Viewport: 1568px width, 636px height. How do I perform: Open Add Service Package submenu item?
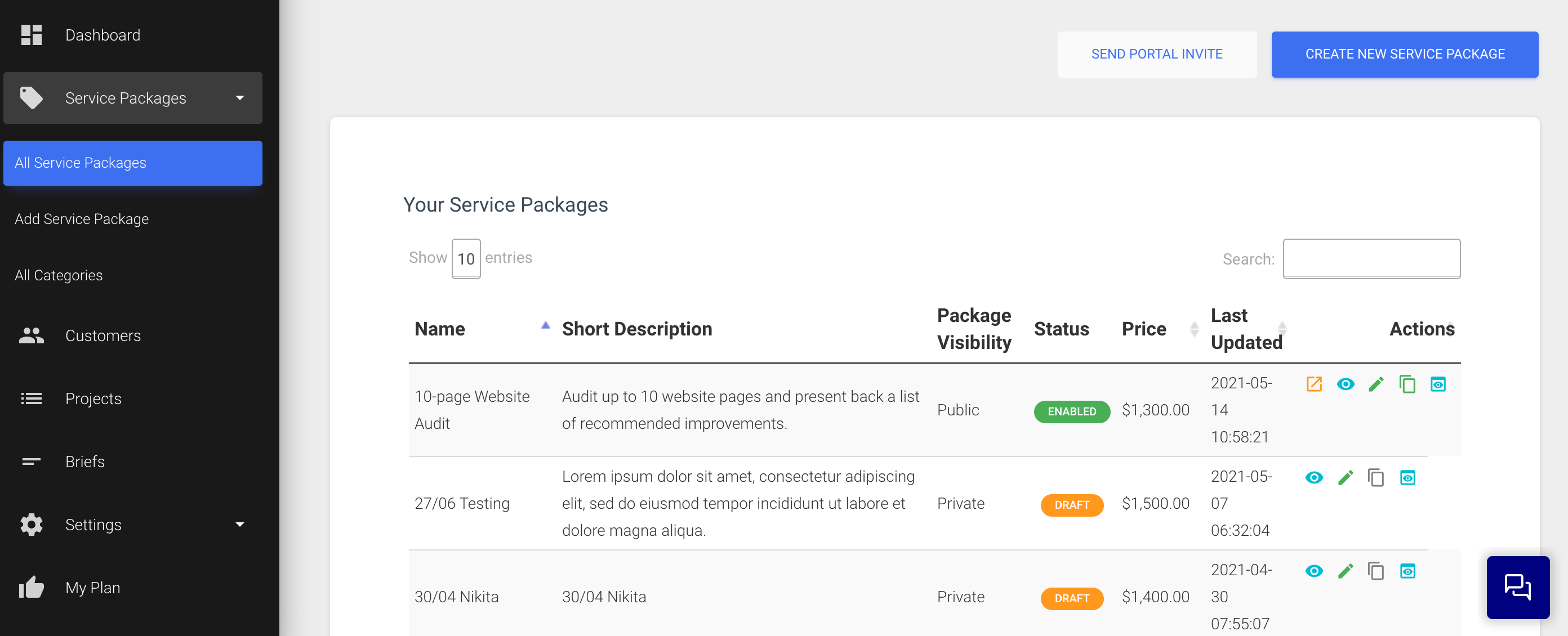coord(82,219)
